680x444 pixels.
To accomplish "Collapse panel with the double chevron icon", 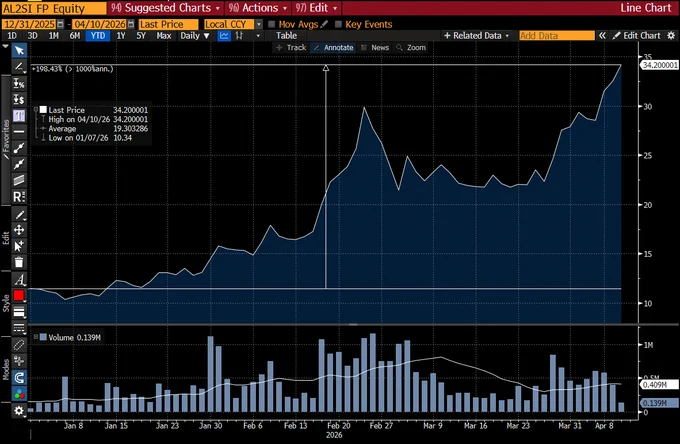I will pyautogui.click(x=602, y=36).
